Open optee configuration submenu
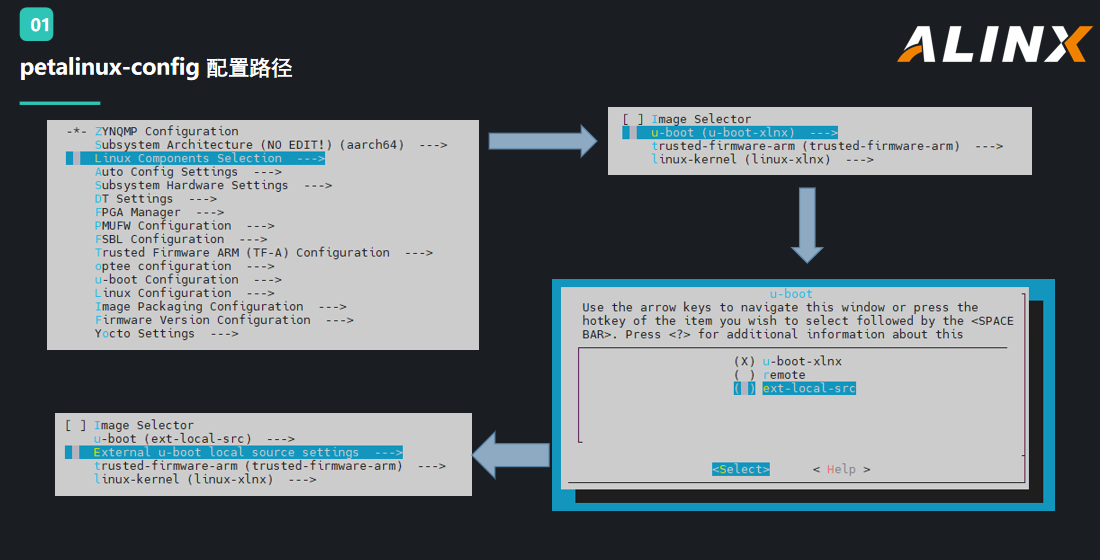Image resolution: width=1100 pixels, height=560 pixels. pyautogui.click(x=185, y=266)
